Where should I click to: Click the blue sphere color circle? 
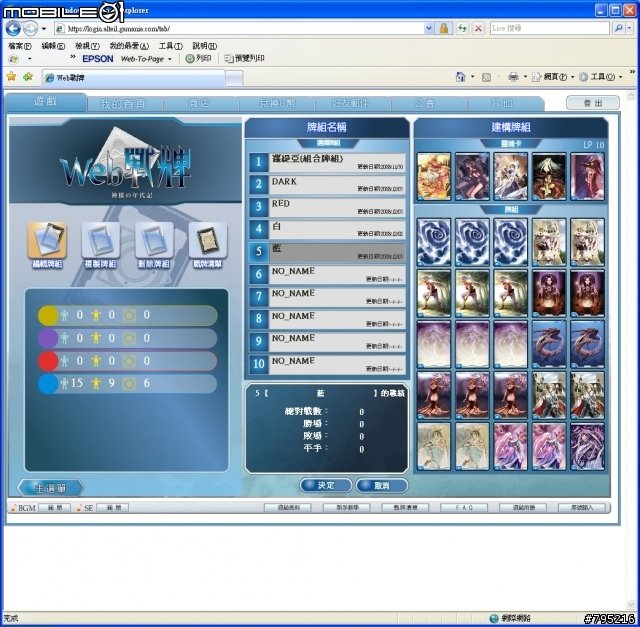tap(48, 384)
